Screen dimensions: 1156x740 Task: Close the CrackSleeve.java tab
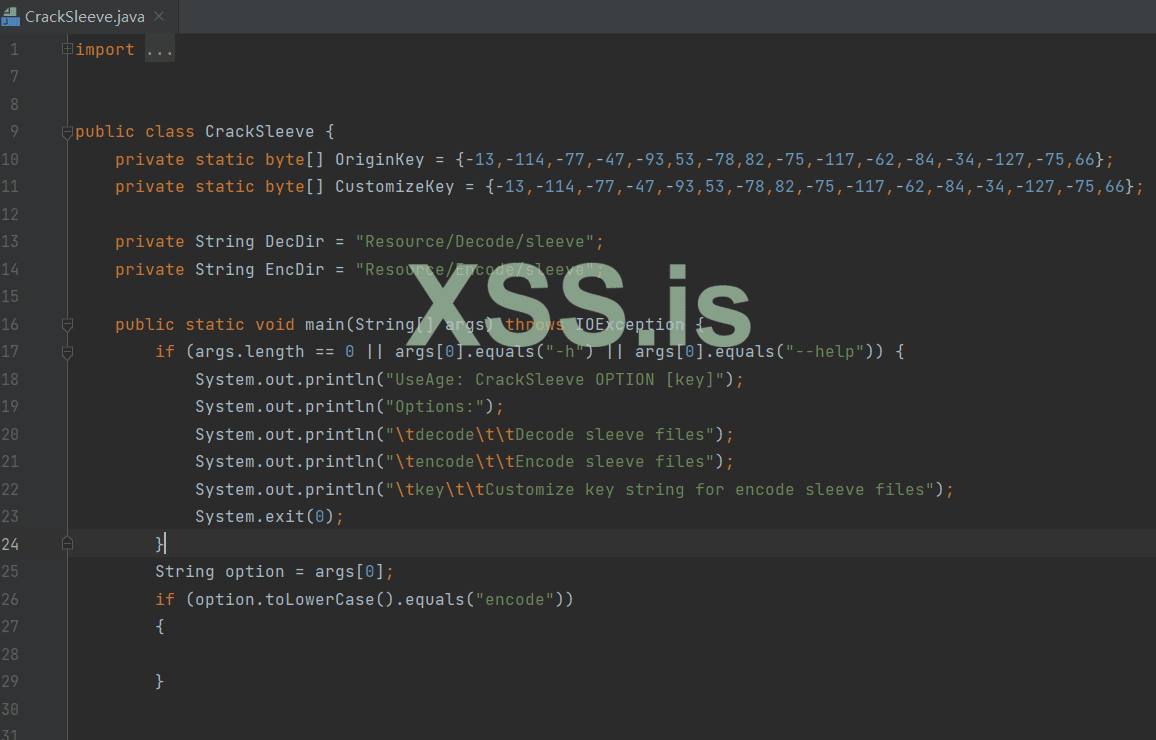tap(159, 16)
